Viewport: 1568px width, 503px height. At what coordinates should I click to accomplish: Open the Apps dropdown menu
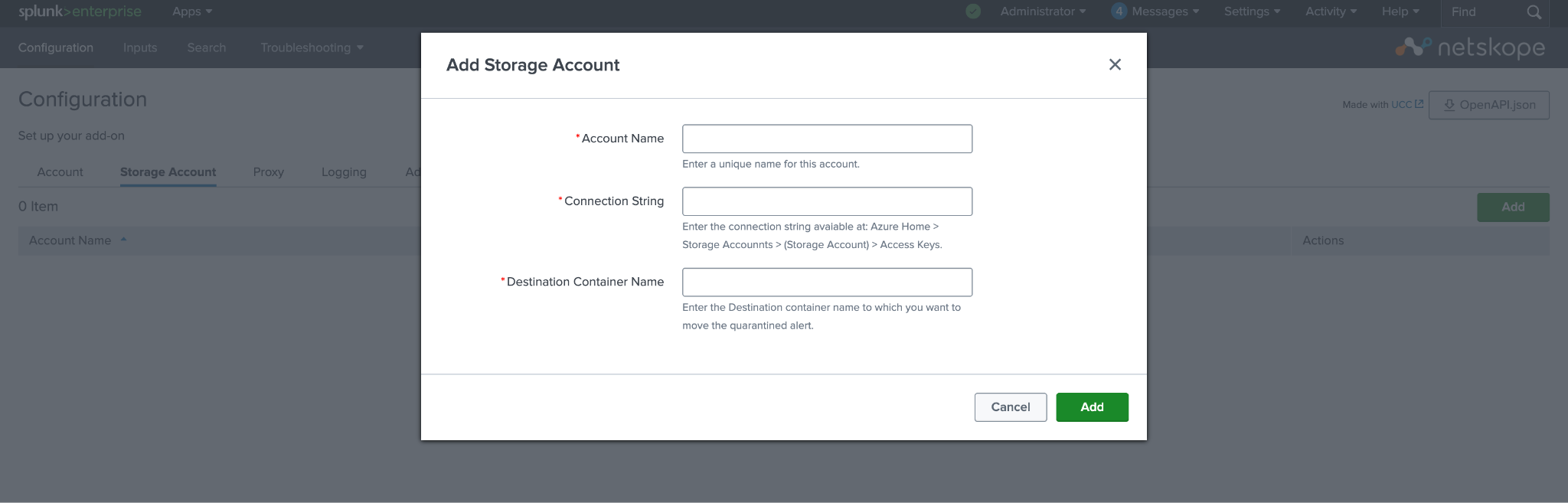click(192, 11)
